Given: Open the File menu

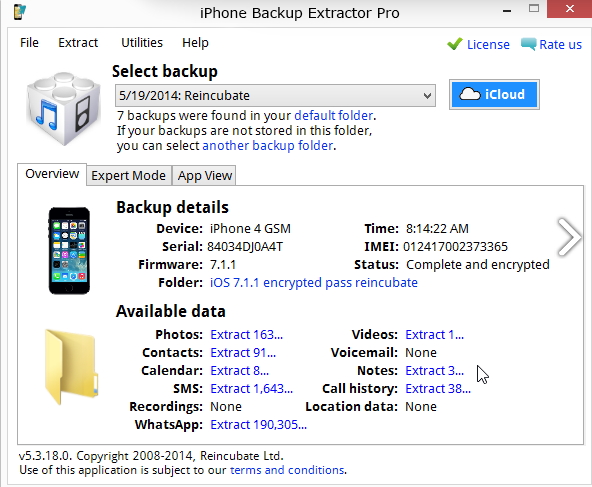Looking at the screenshot, I should coord(29,43).
